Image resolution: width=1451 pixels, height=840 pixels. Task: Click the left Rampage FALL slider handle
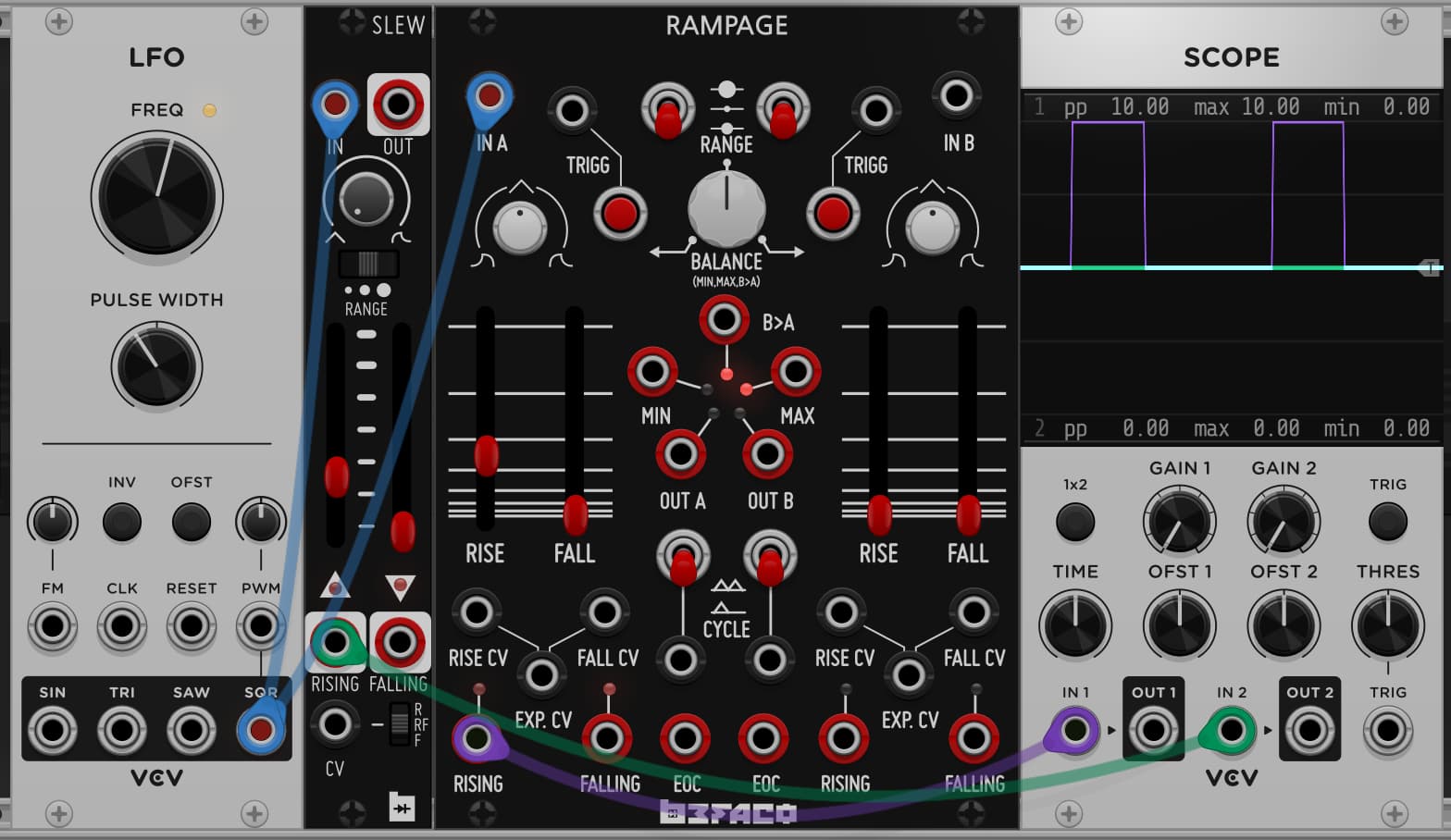575,515
